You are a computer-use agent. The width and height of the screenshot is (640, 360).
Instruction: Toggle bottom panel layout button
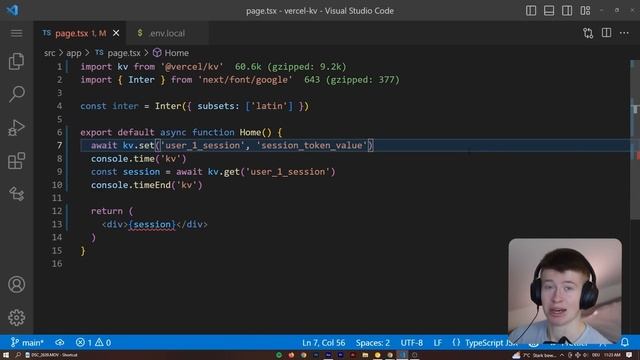click(549, 11)
